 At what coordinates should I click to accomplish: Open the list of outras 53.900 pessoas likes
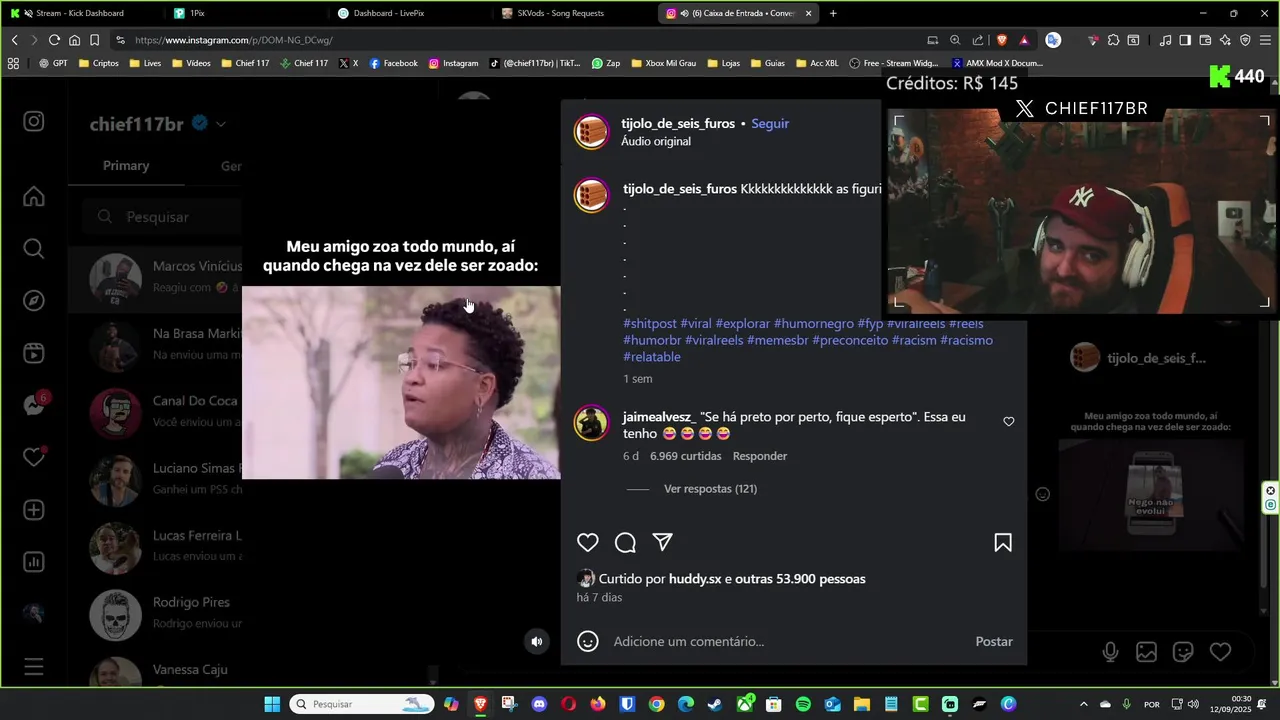[800, 579]
